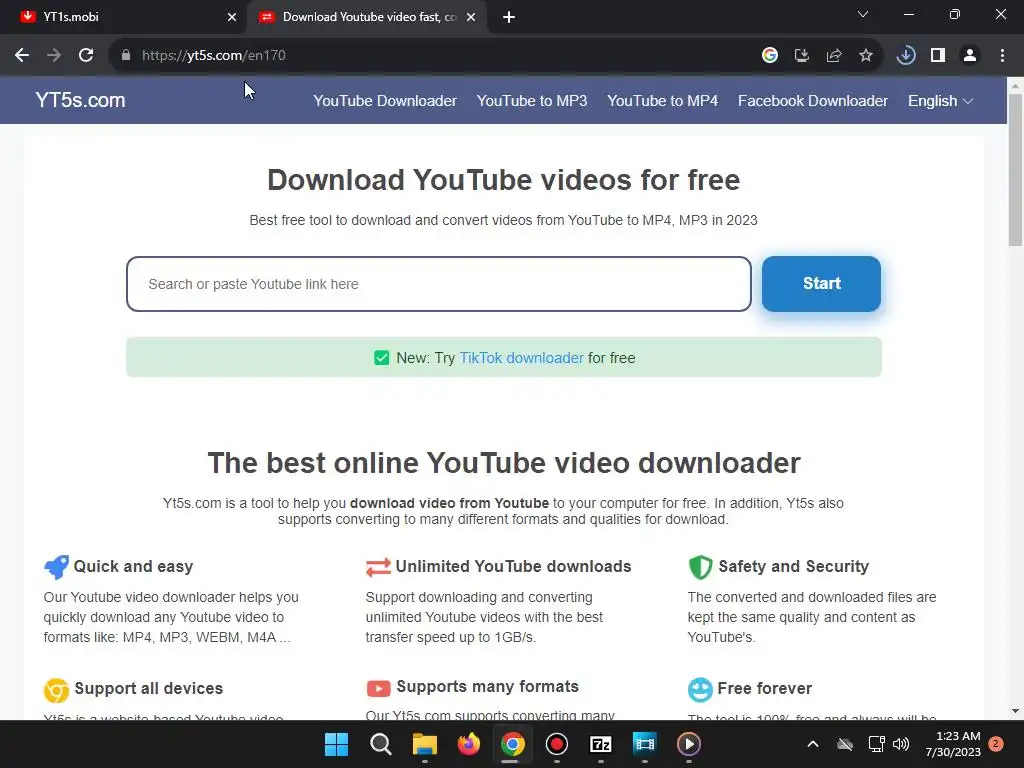Open the Chrome profile icon
The height and width of the screenshot is (768, 1024).
tap(970, 56)
